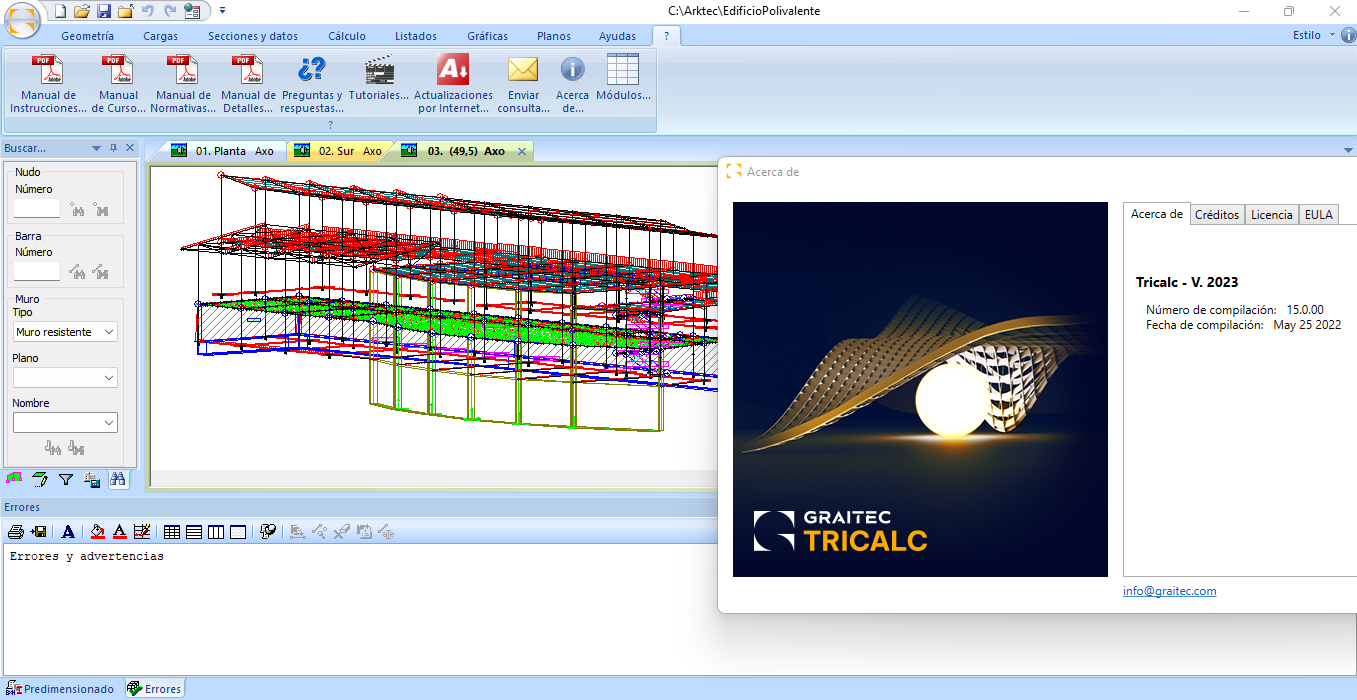Open the Licencia tab in Acerca de
The width and height of the screenshot is (1357, 700).
click(x=1271, y=215)
